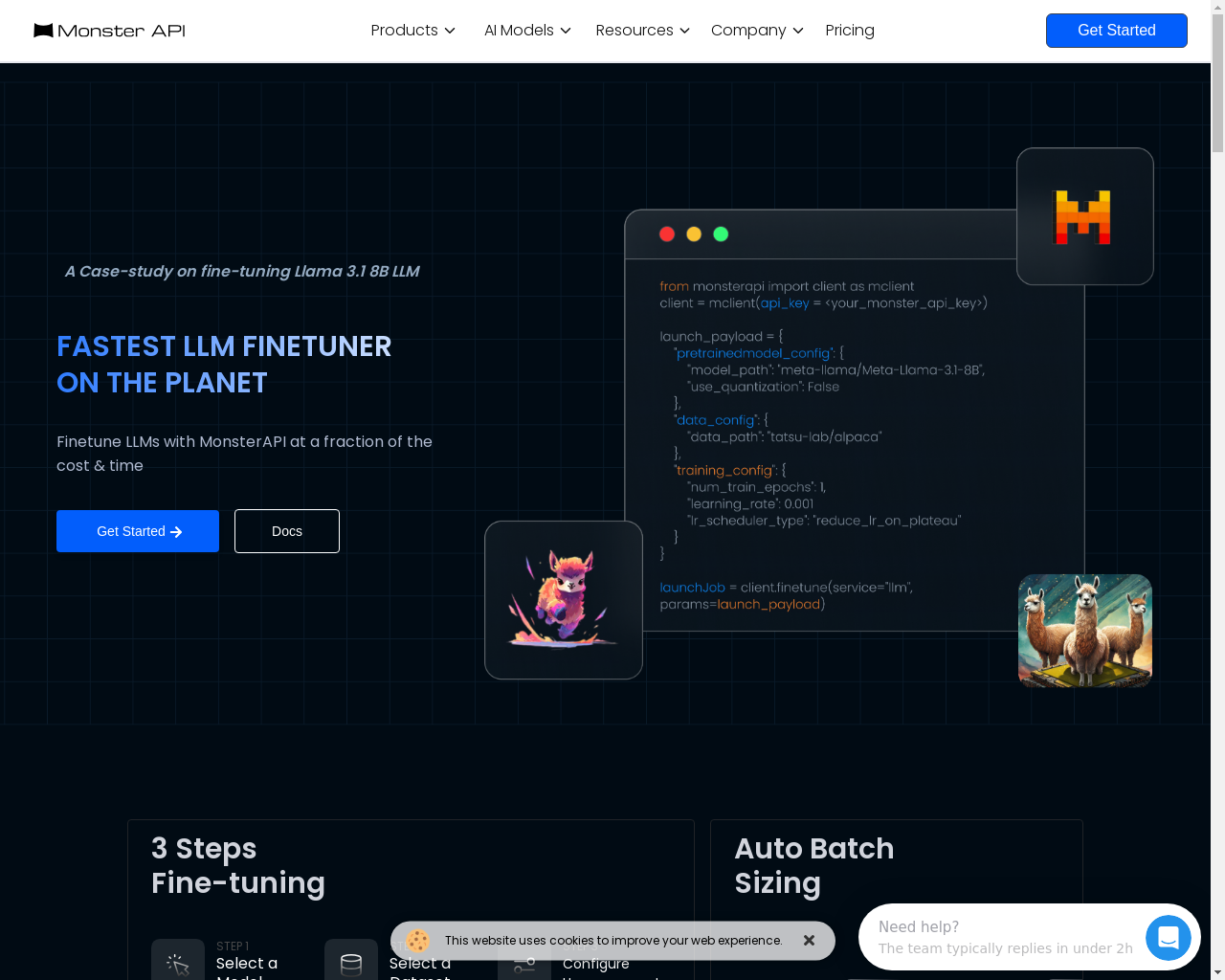
Task: Click the cookie icon in the banner
Action: pos(417,941)
